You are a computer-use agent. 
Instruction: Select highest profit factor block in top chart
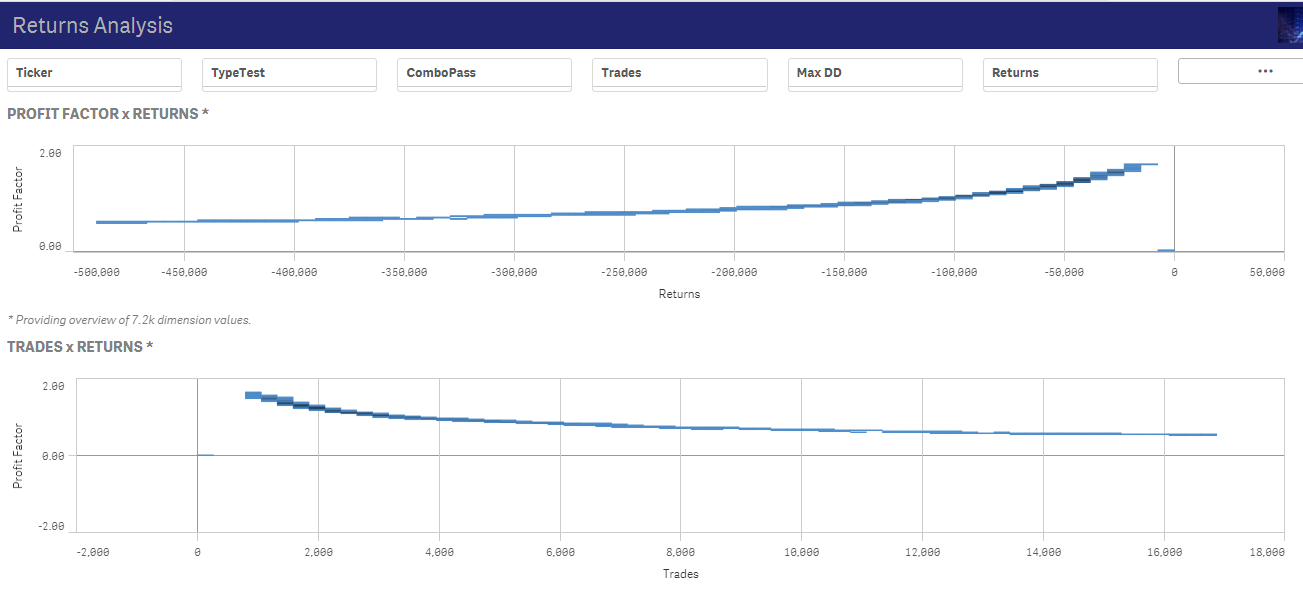(x=1133, y=167)
